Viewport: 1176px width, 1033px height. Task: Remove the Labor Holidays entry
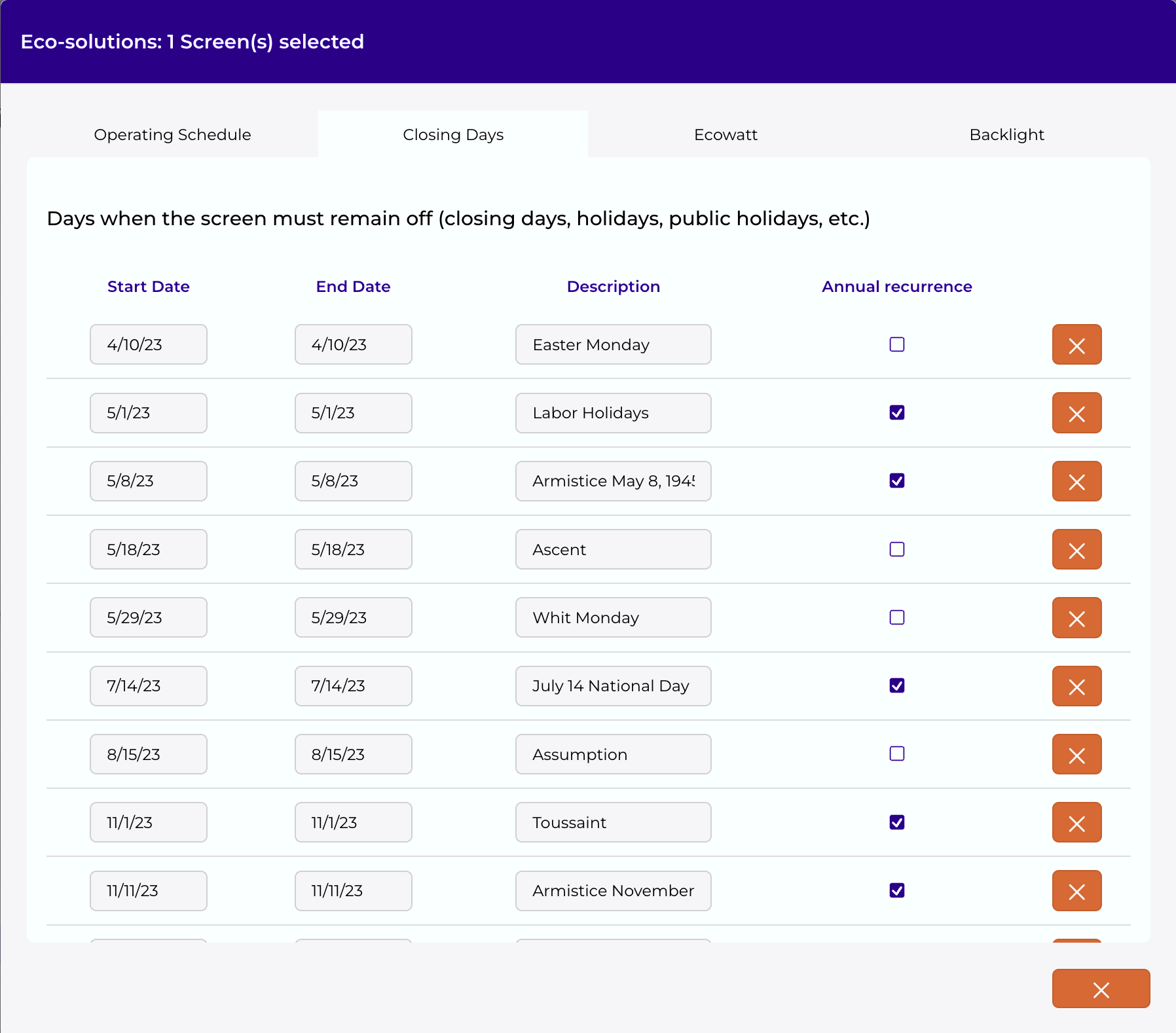tap(1076, 413)
